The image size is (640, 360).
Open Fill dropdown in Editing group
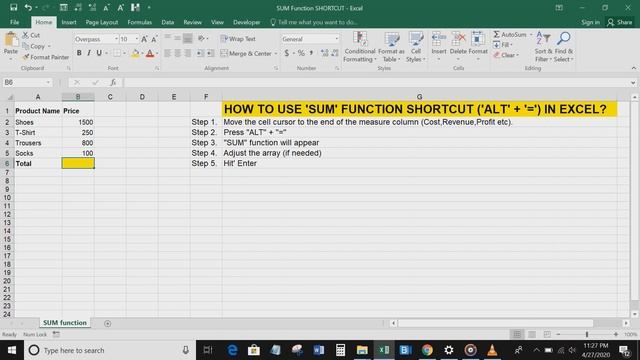pyautogui.click(x=502, y=45)
